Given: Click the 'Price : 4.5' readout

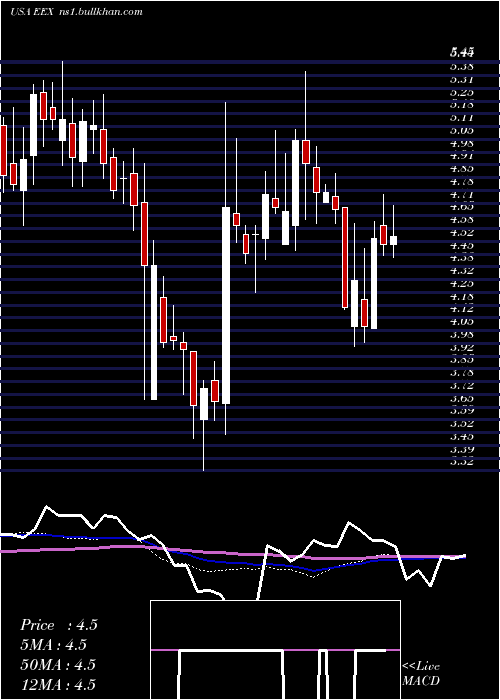Looking at the screenshot, I should (x=58, y=625).
